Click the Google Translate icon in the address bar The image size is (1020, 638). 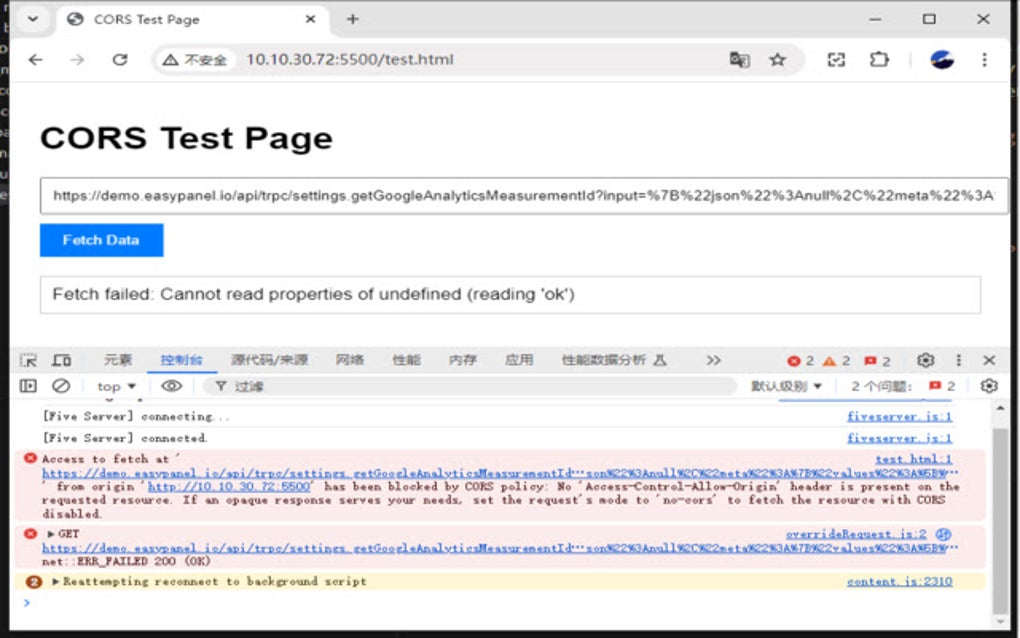[x=738, y=59]
